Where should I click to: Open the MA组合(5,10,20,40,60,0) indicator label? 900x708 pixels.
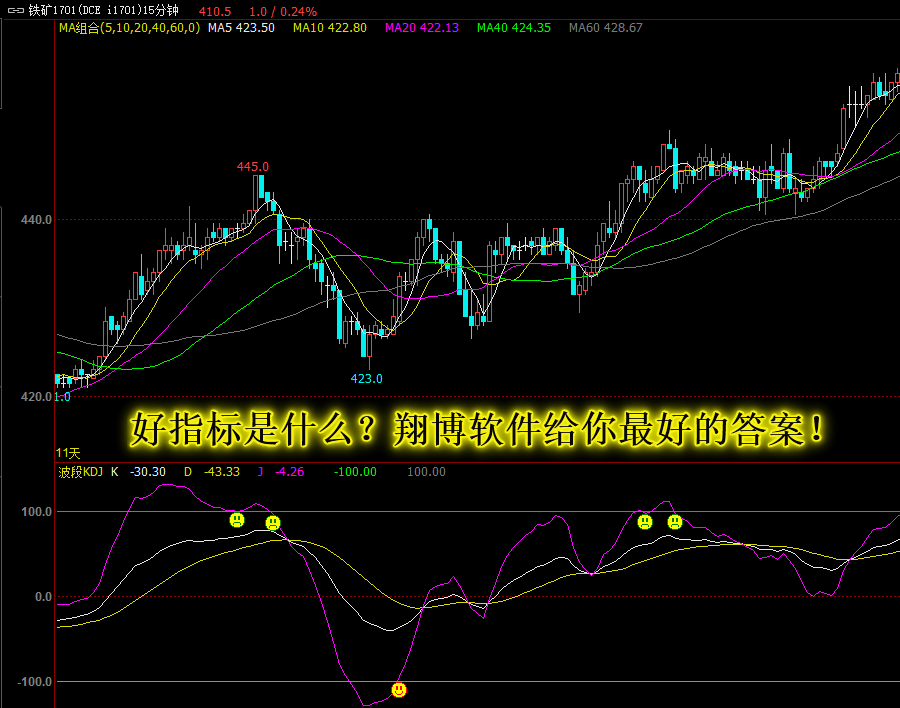tap(130, 28)
